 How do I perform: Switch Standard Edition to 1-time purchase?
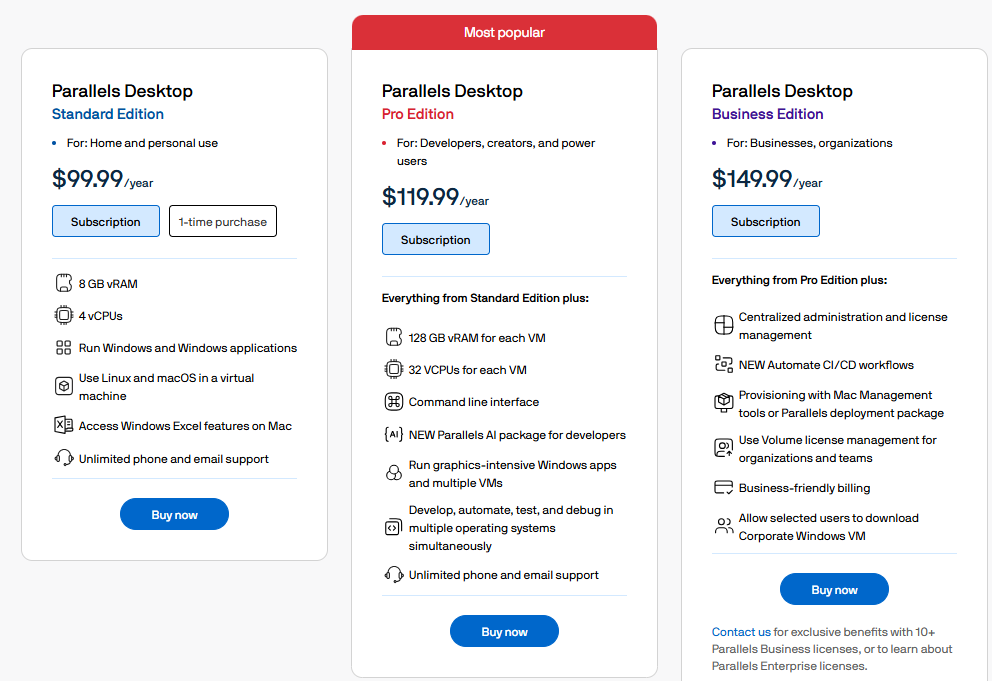(x=223, y=221)
